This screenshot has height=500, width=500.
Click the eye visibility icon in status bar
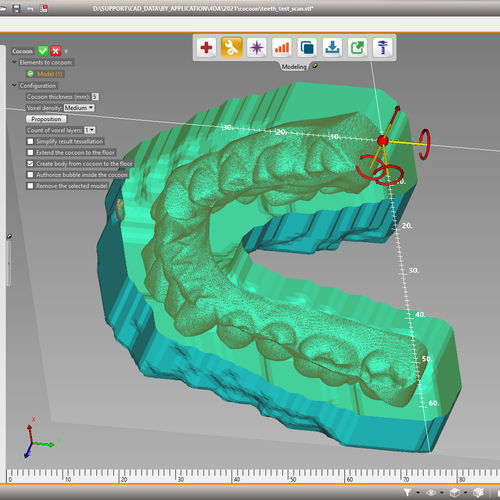tap(431, 492)
